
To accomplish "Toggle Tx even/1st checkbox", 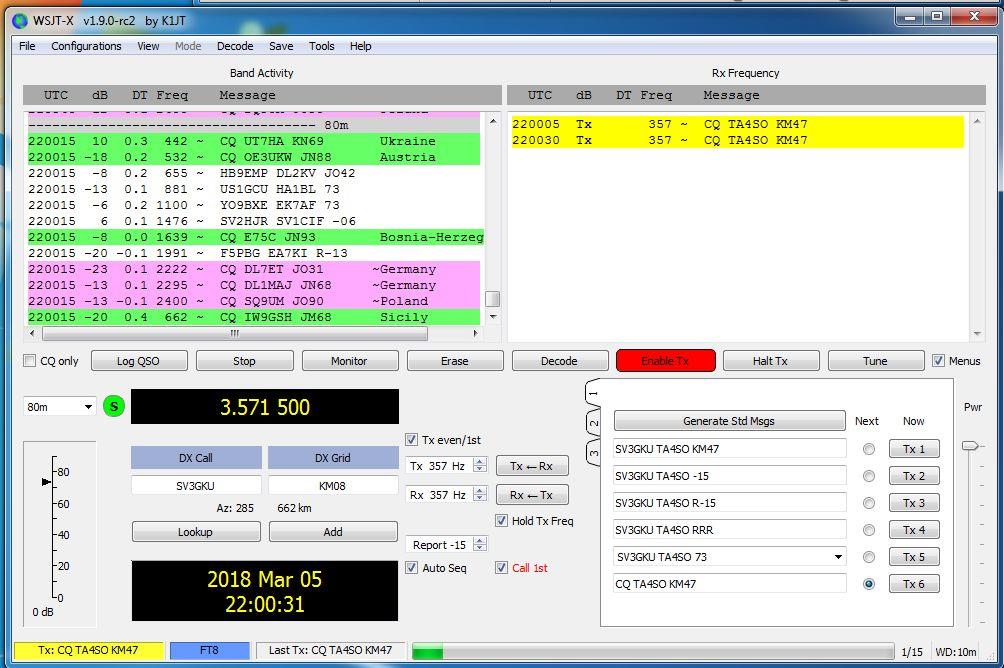I will [411, 439].
